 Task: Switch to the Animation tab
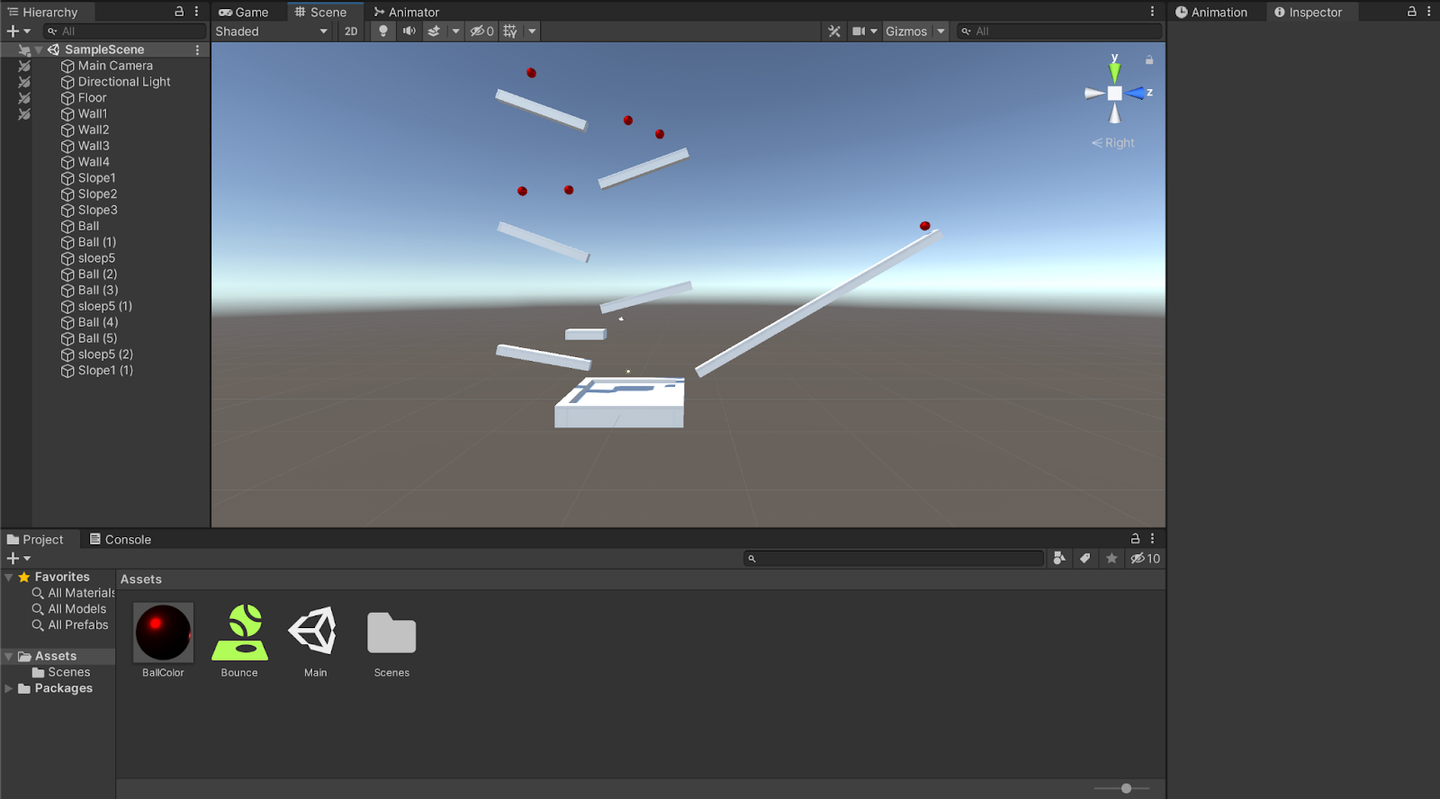pyautogui.click(x=1212, y=12)
